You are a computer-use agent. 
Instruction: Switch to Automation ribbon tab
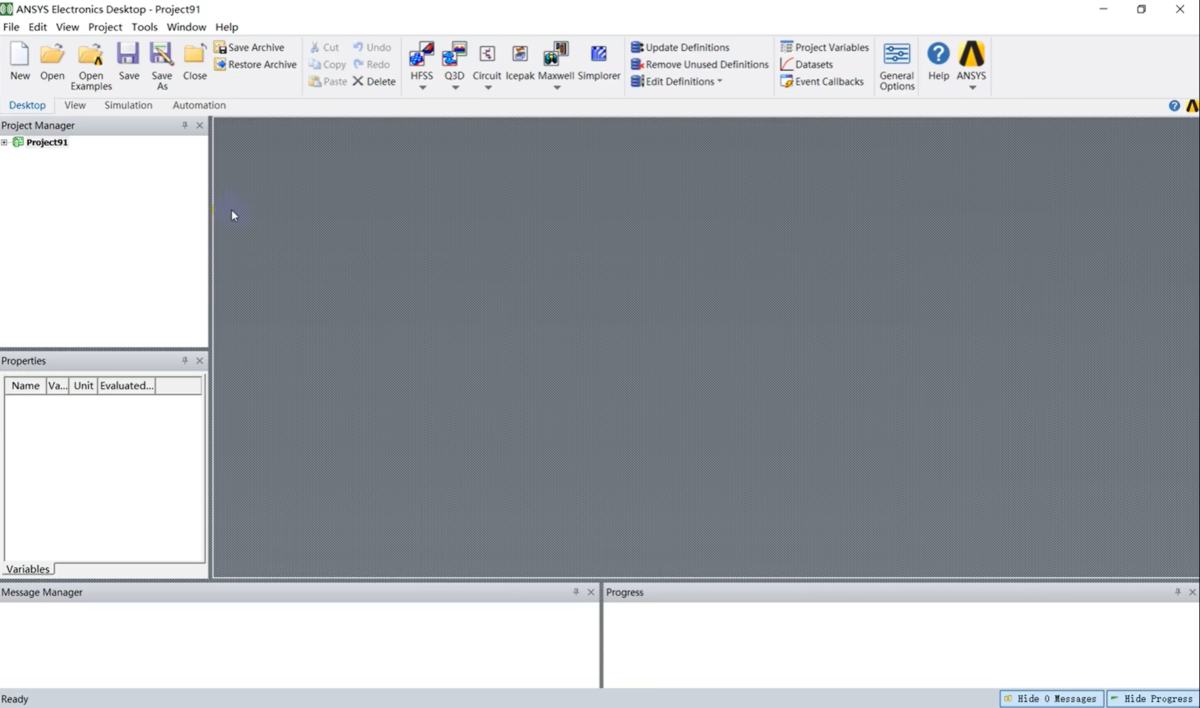click(x=199, y=105)
